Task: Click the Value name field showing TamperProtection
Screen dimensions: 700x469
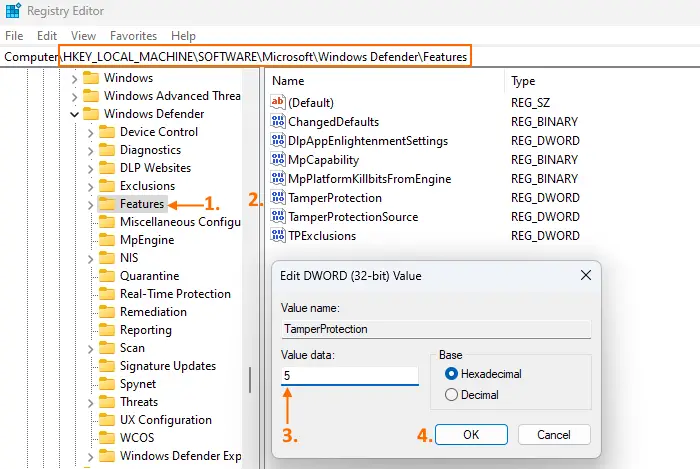Action: 436,329
